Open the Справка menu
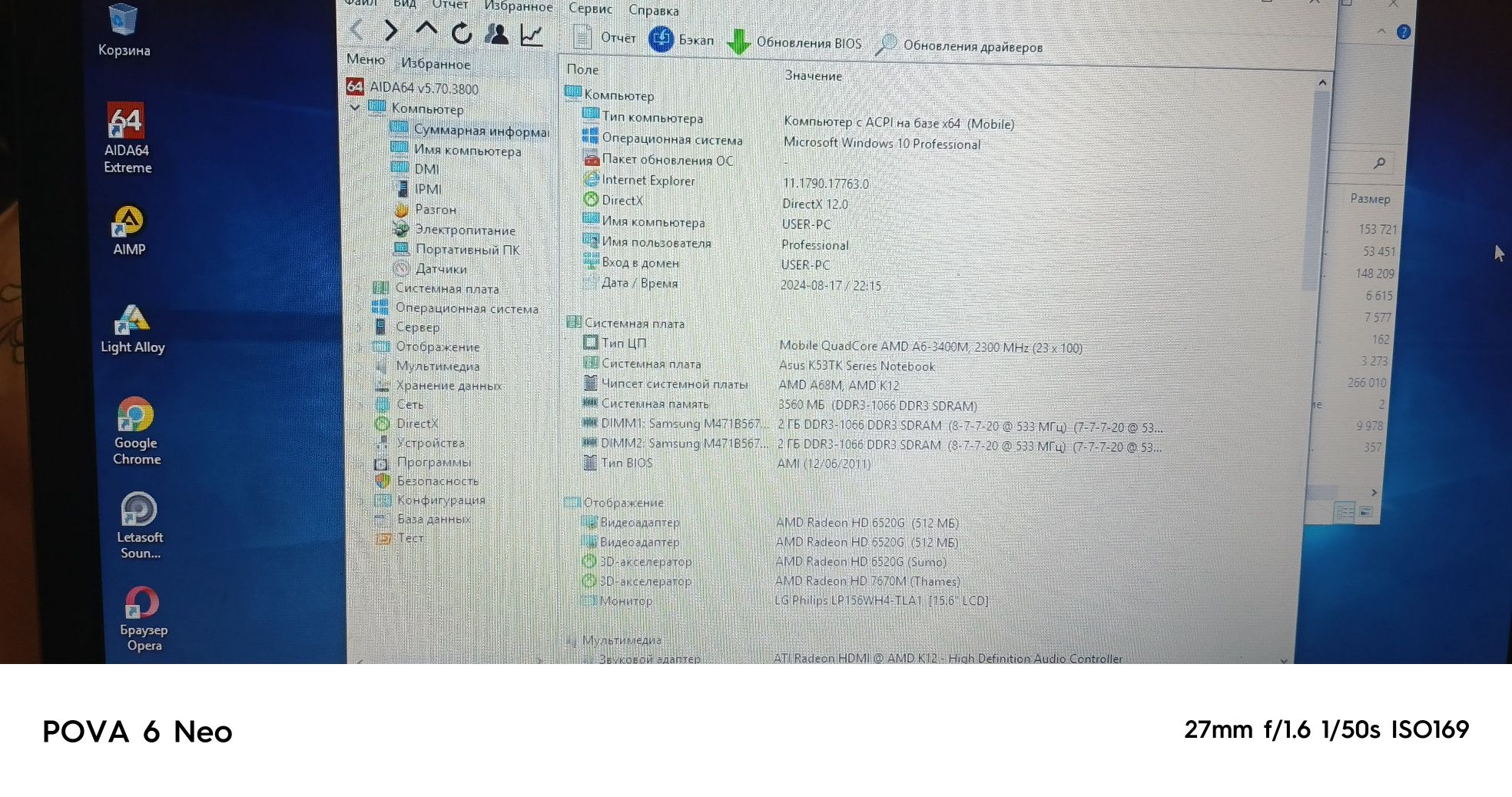The height and width of the screenshot is (797, 1512). tap(654, 10)
